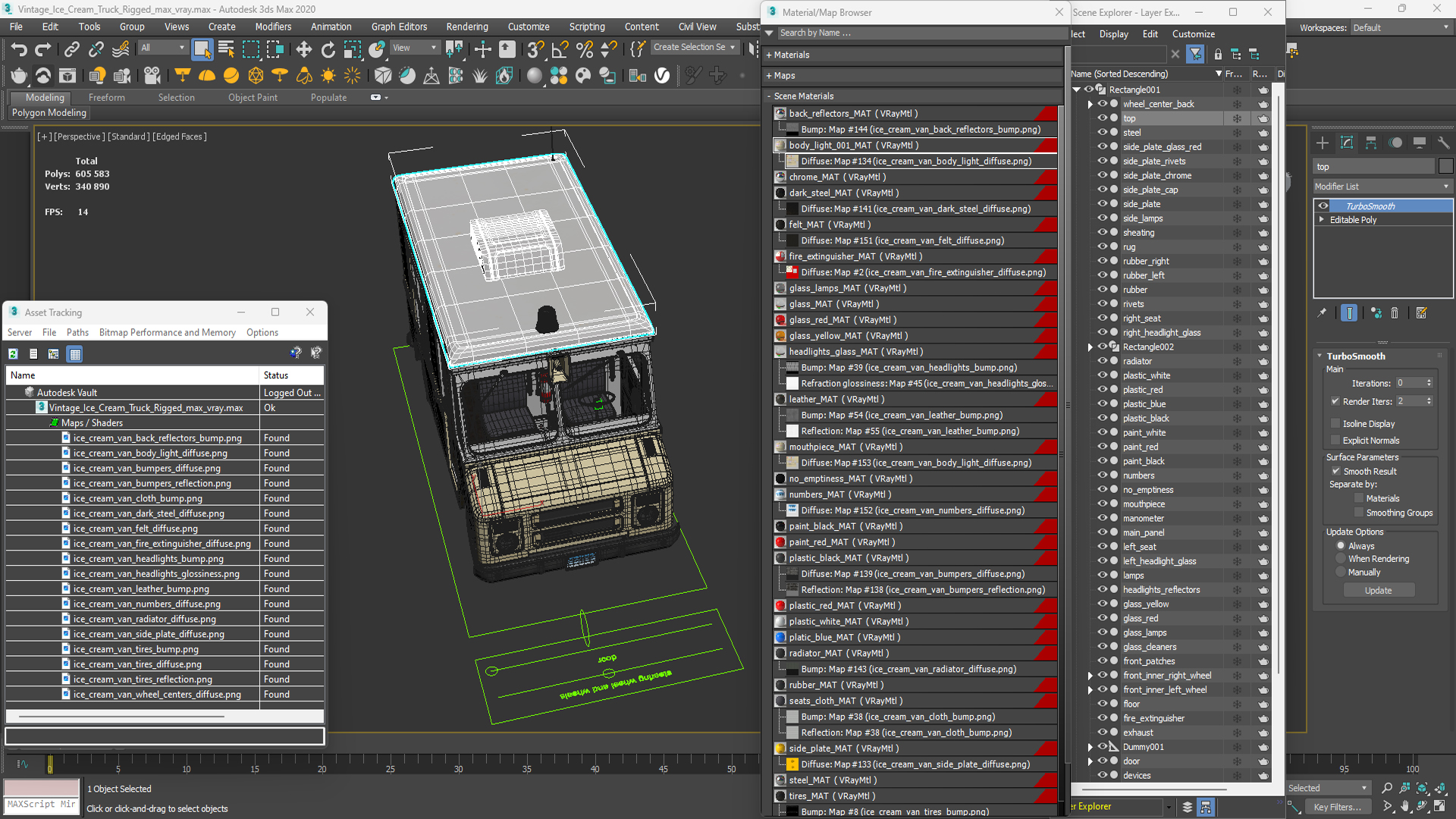This screenshot has width=1456, height=819.
Task: Open Bitmap Performance and Memory menu
Action: coord(167,332)
